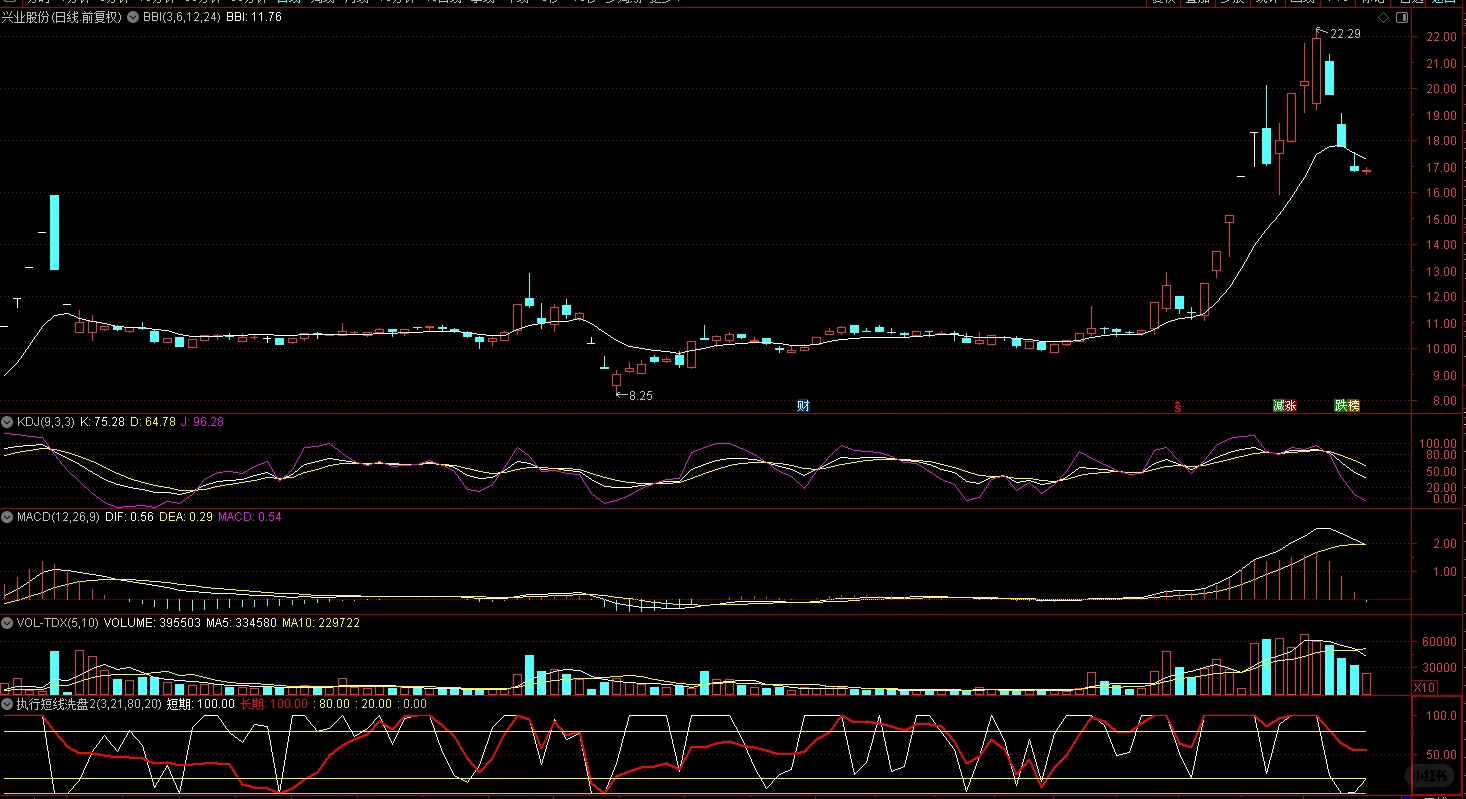Click the orange 榜 marker

pyautogui.click(x=1354, y=406)
